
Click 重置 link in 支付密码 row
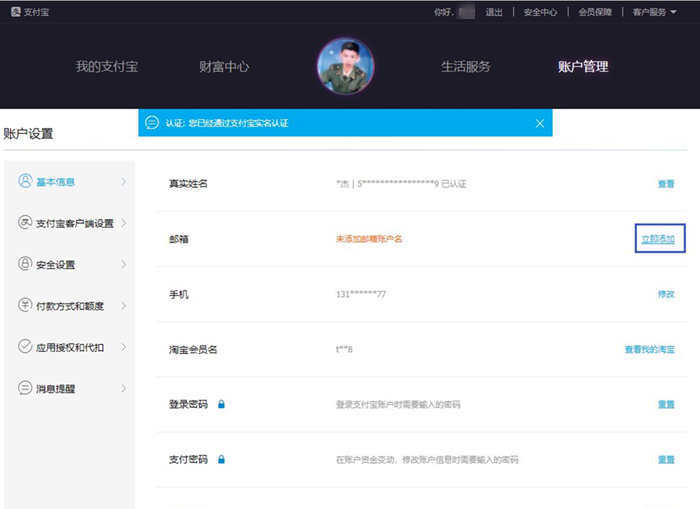(666, 459)
